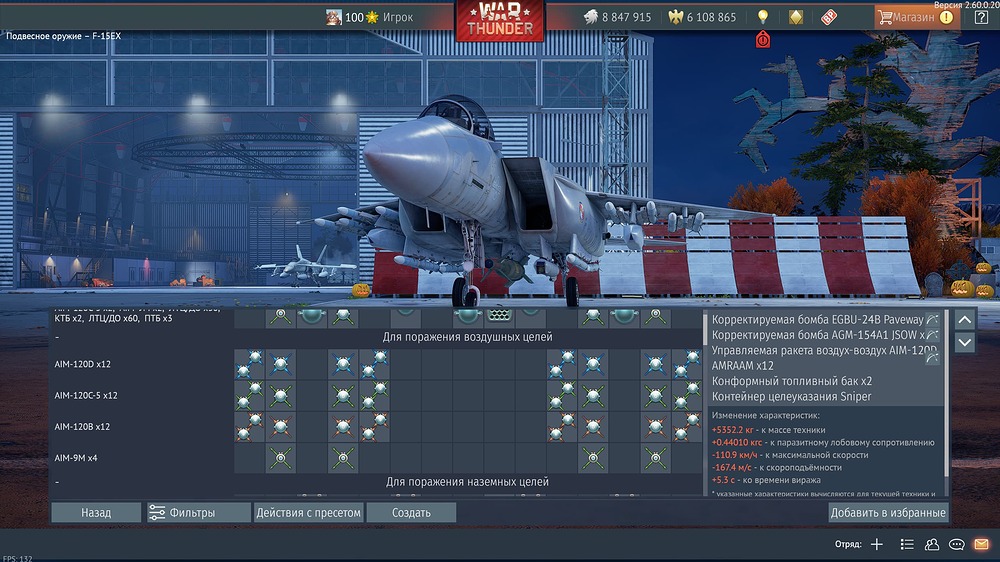The image size is (1000, 562).
Task: Click the up arrow button beside description panel
Action: coord(964,320)
